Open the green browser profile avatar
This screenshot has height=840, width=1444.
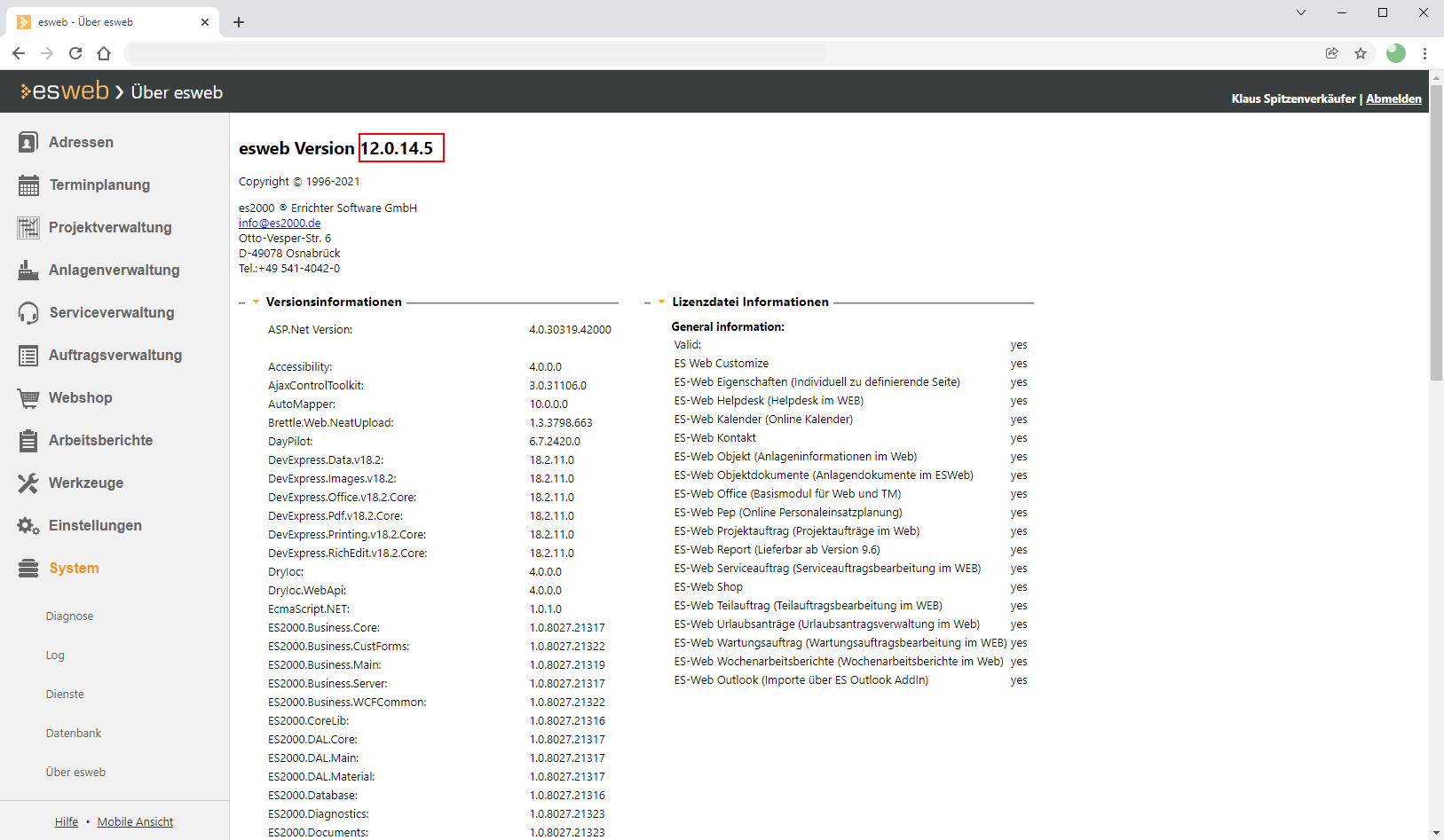coord(1396,53)
